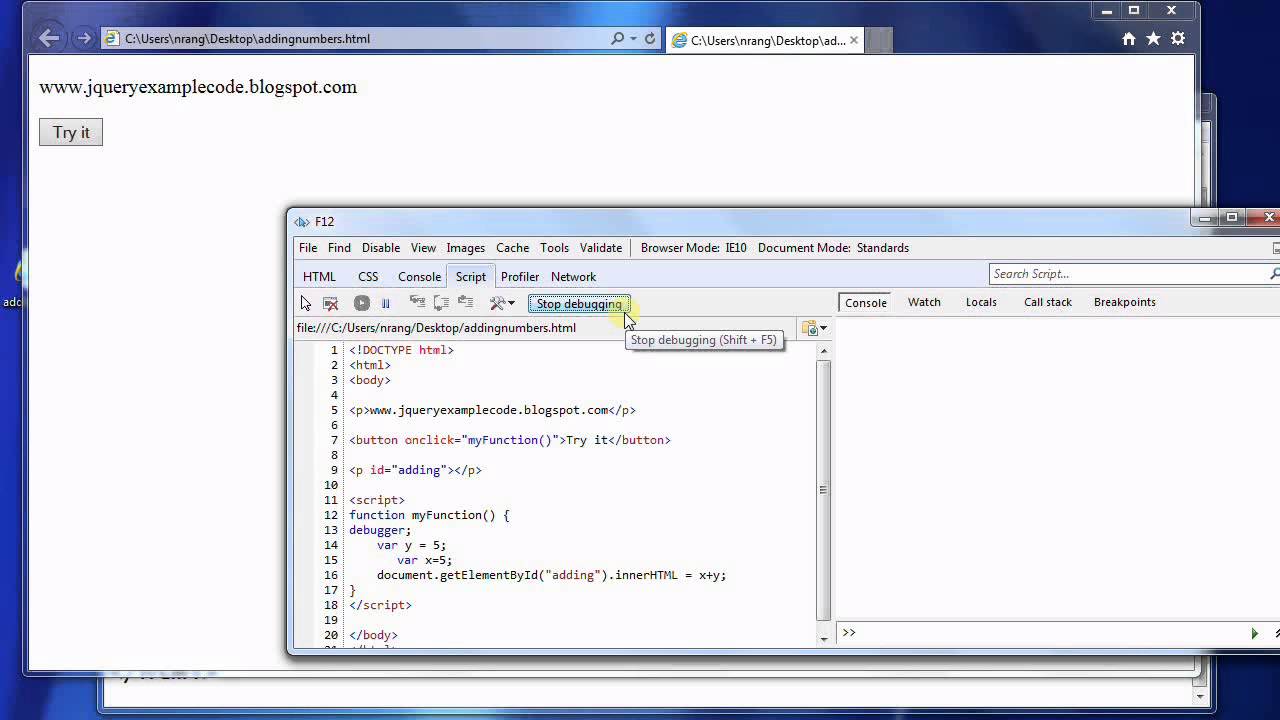Click the function myFunction() line
Viewport: 1280px width, 720px height.
tap(429, 515)
